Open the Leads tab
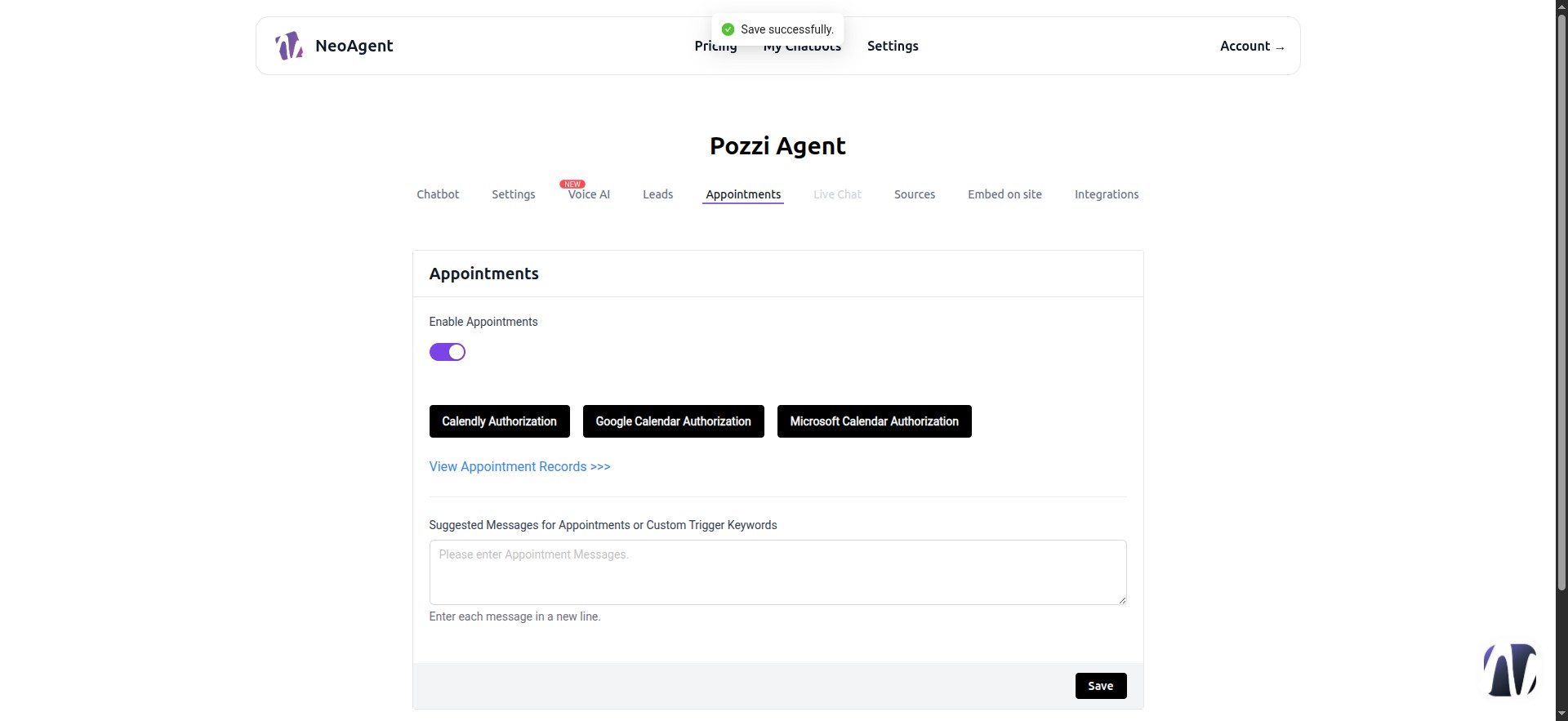1568x721 pixels. (x=657, y=194)
